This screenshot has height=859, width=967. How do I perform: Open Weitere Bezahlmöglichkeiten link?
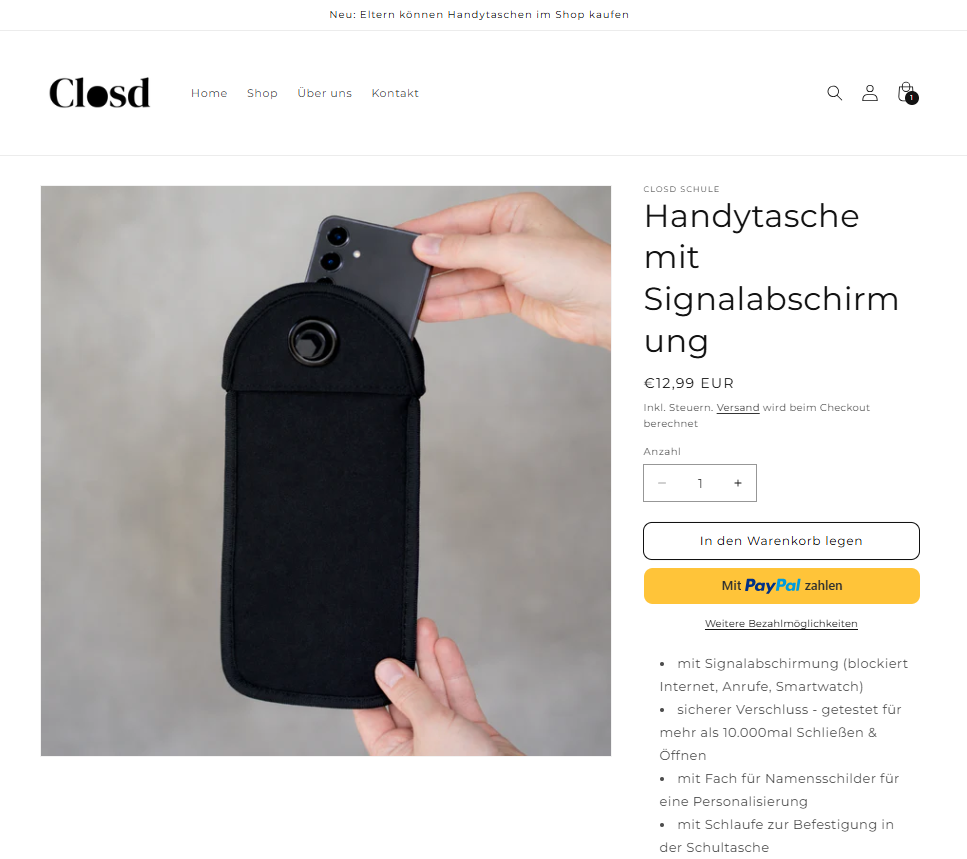[781, 623]
